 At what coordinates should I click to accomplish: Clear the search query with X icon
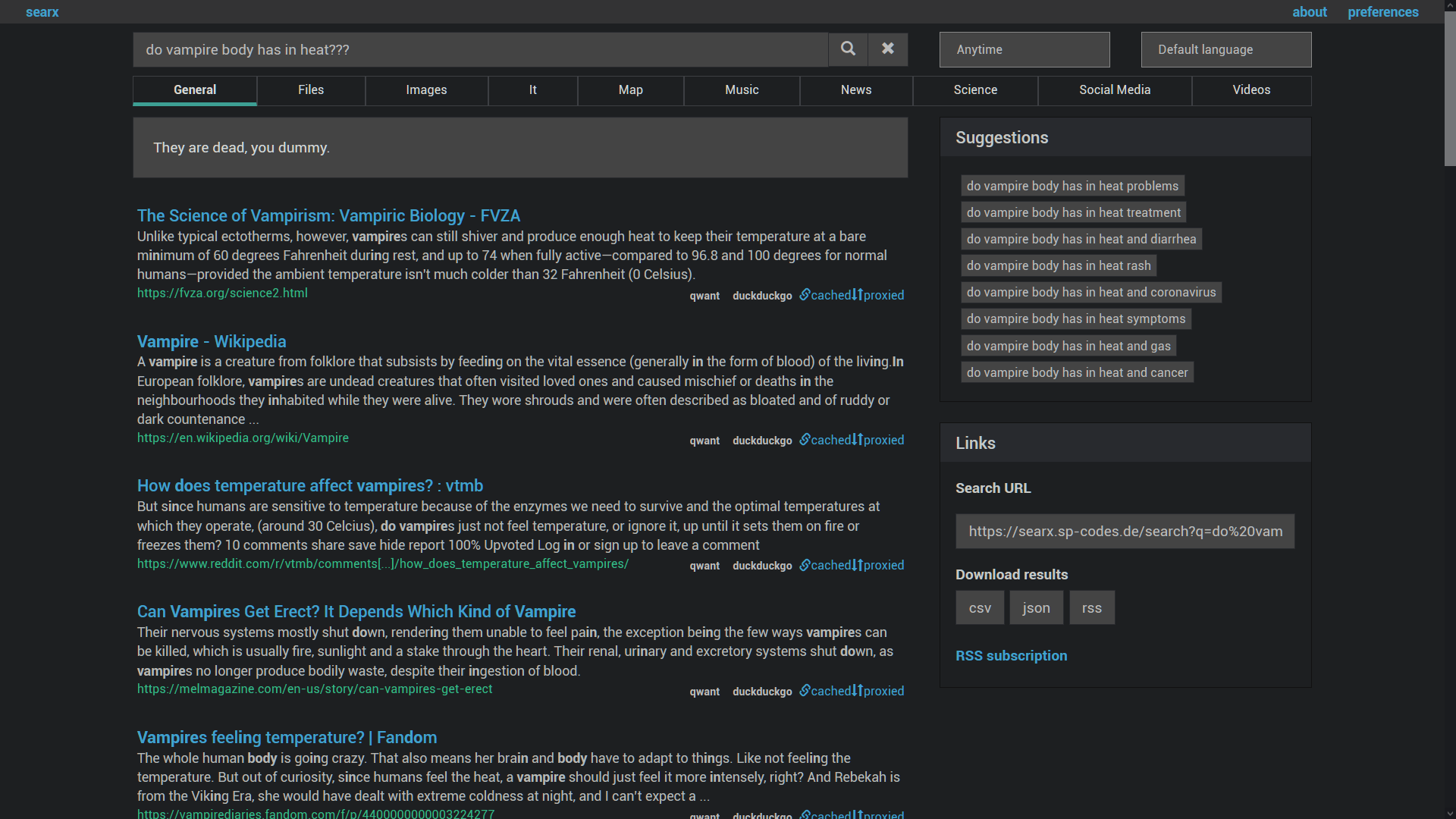pos(888,49)
